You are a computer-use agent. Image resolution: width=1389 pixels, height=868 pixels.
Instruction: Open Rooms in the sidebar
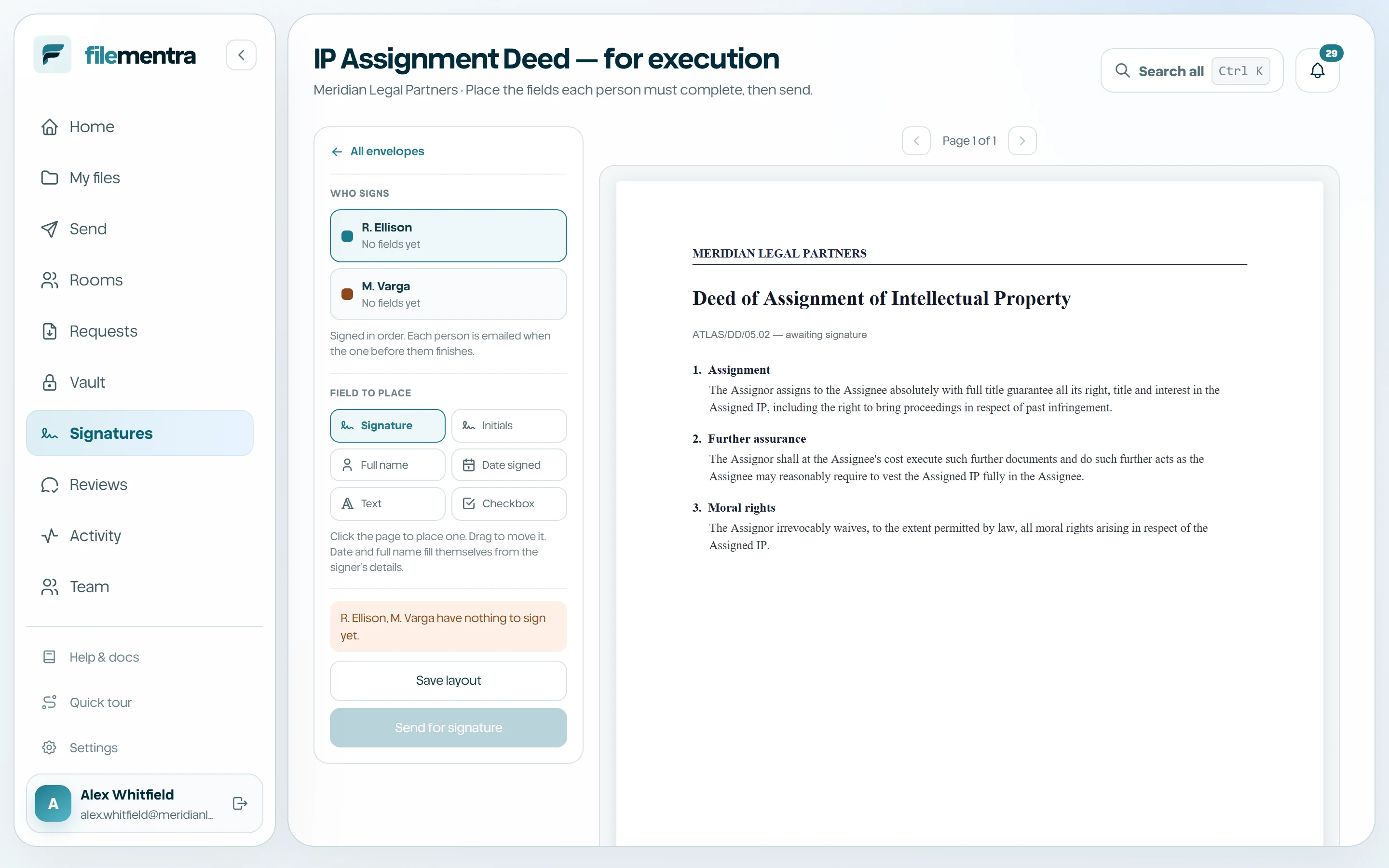tap(139, 280)
